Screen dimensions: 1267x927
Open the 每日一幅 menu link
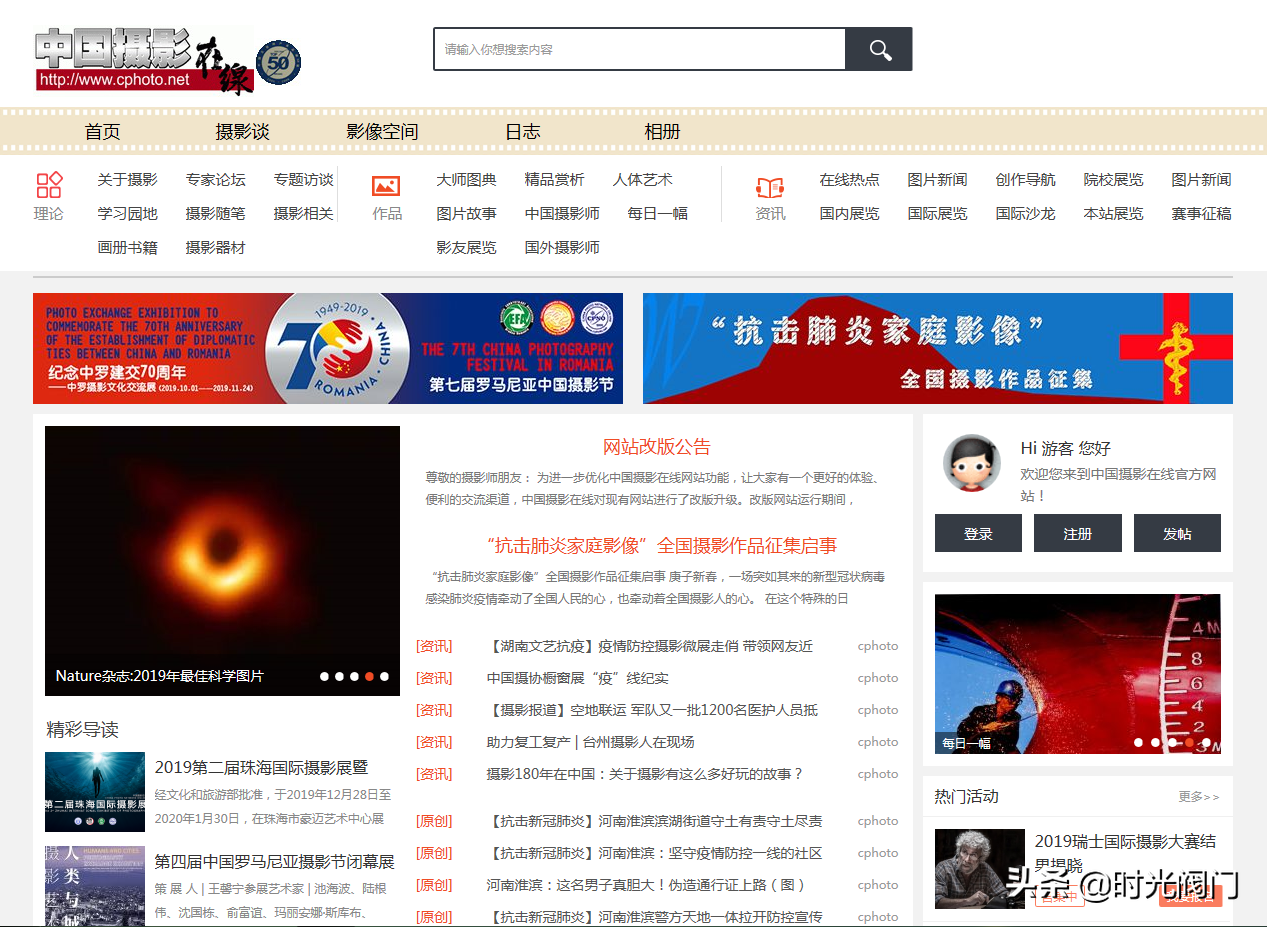pos(657,214)
